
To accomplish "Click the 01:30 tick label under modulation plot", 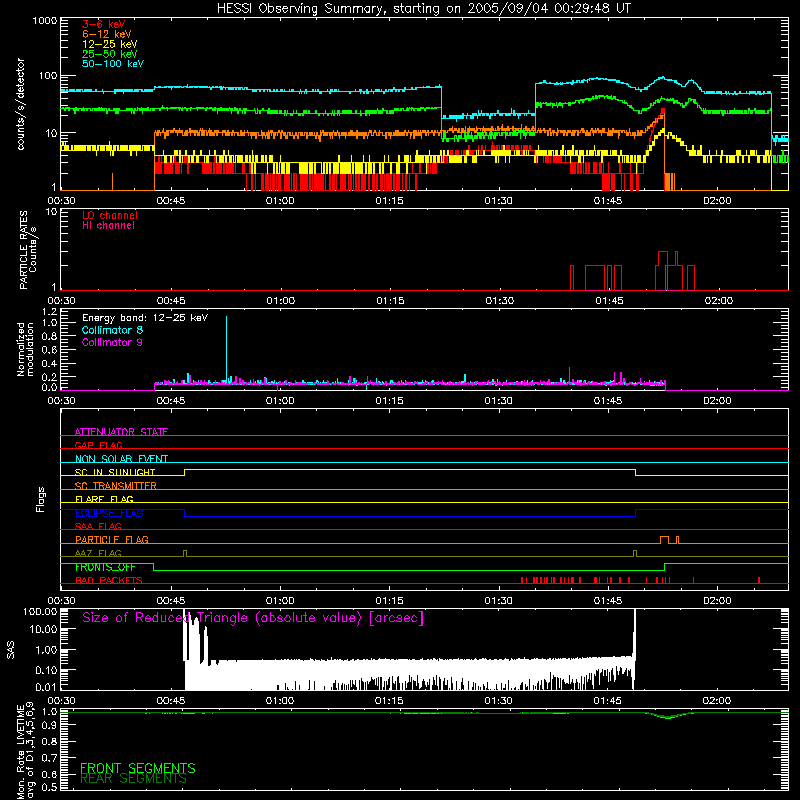I will pos(498,401).
